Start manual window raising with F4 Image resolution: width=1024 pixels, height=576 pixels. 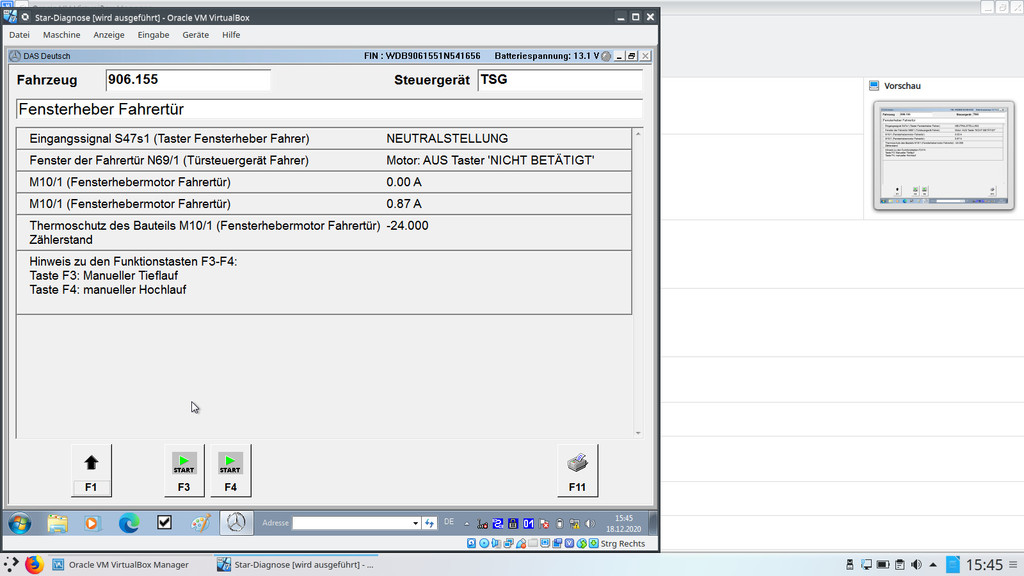pos(231,471)
